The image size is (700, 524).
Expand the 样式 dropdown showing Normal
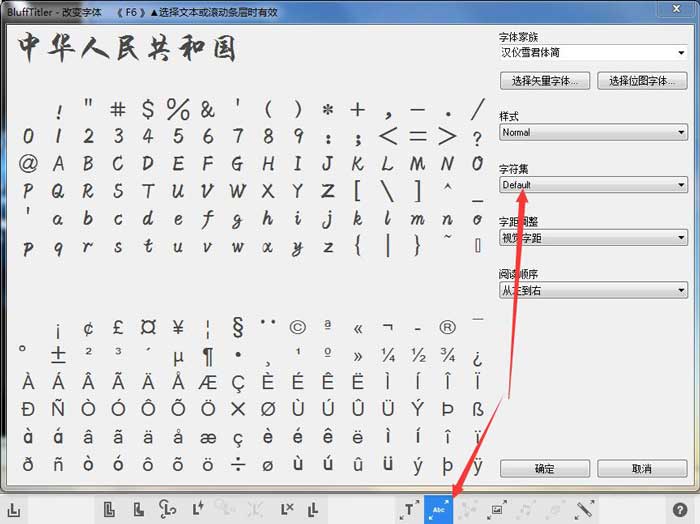tap(593, 133)
